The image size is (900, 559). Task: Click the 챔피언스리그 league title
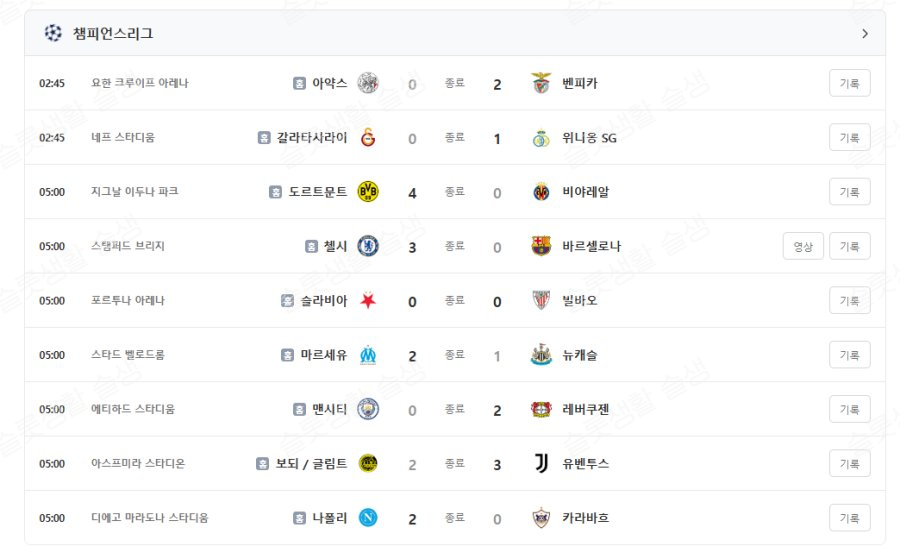coord(113,34)
